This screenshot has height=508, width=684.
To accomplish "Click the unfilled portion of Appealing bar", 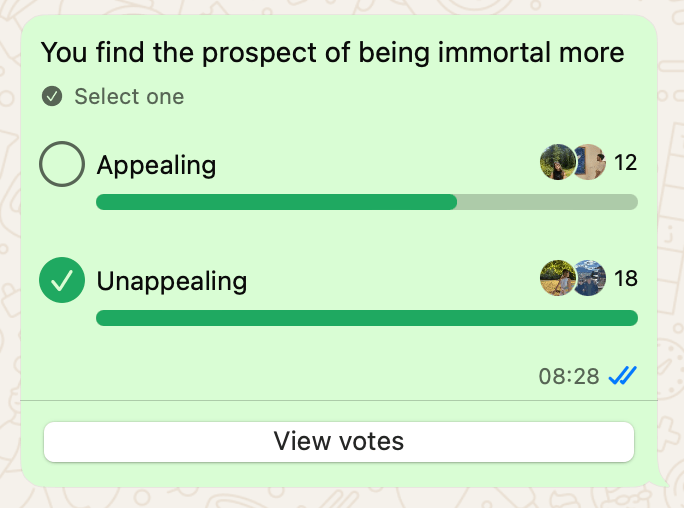I will [547, 202].
